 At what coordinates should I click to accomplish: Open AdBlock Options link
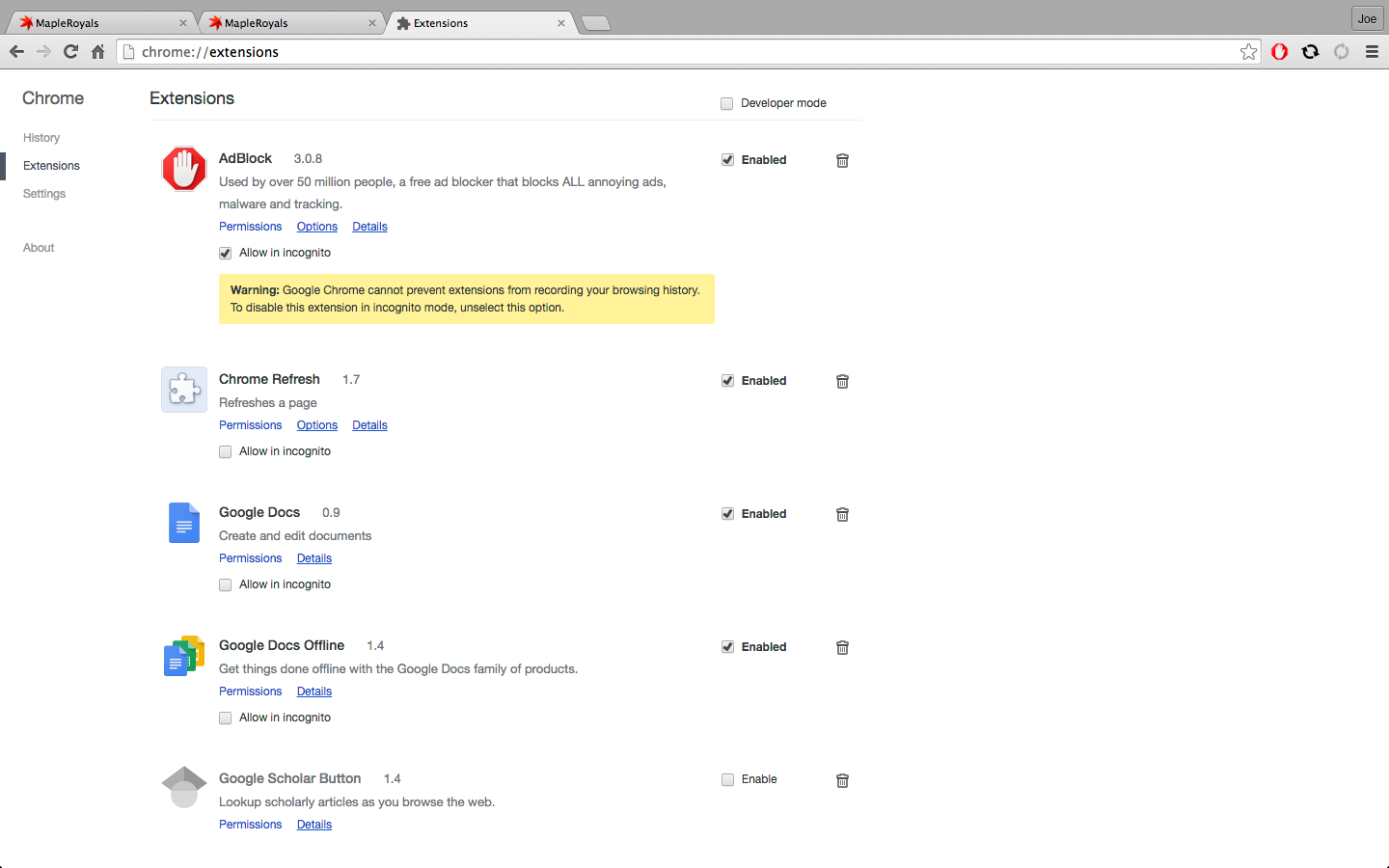point(317,227)
